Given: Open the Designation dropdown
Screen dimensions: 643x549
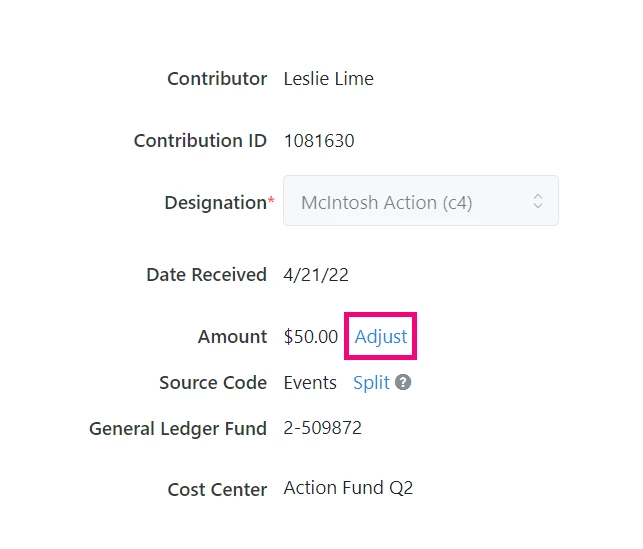Looking at the screenshot, I should [x=421, y=200].
